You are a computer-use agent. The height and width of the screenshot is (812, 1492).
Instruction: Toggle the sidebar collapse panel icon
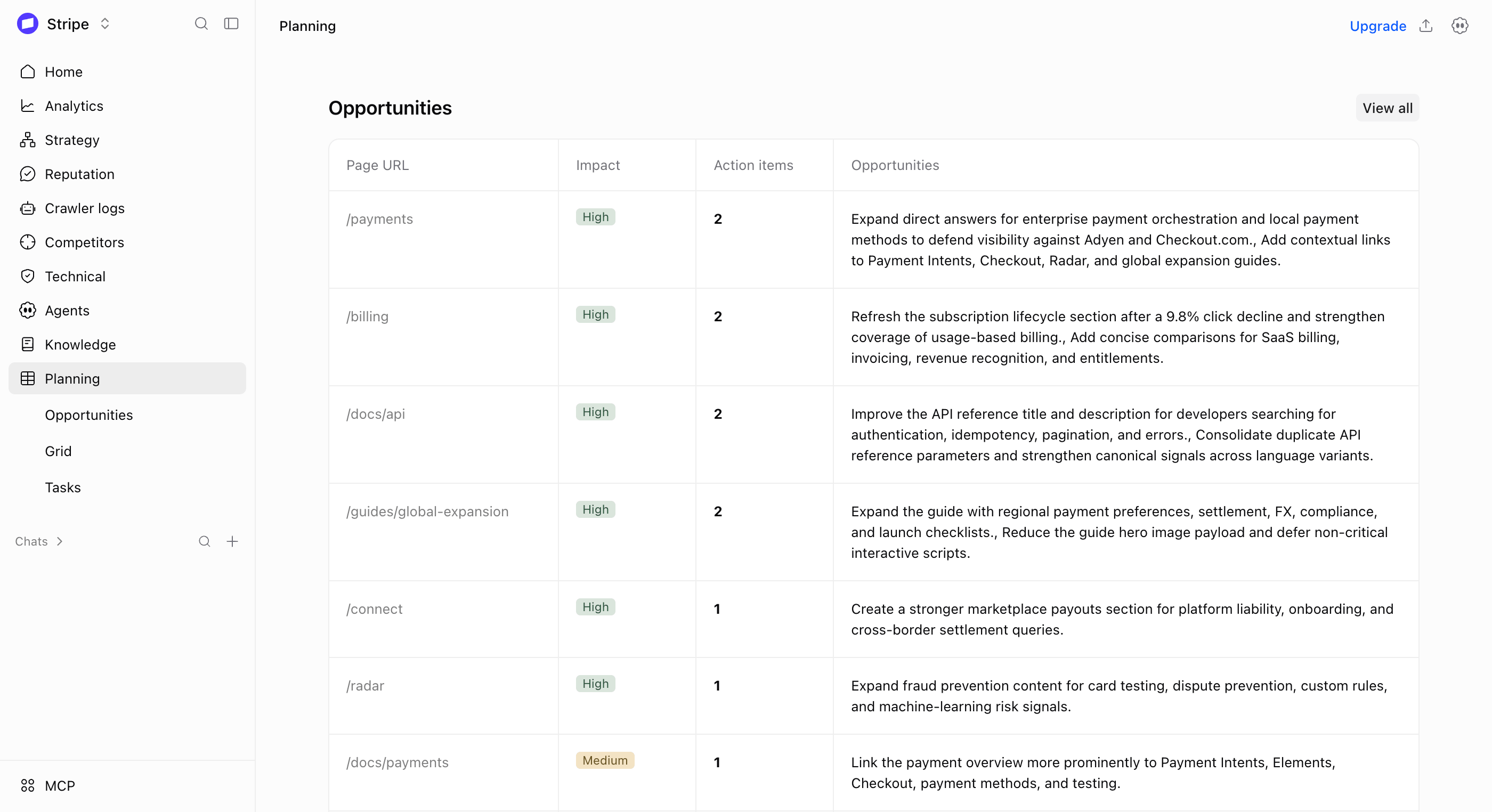(231, 24)
